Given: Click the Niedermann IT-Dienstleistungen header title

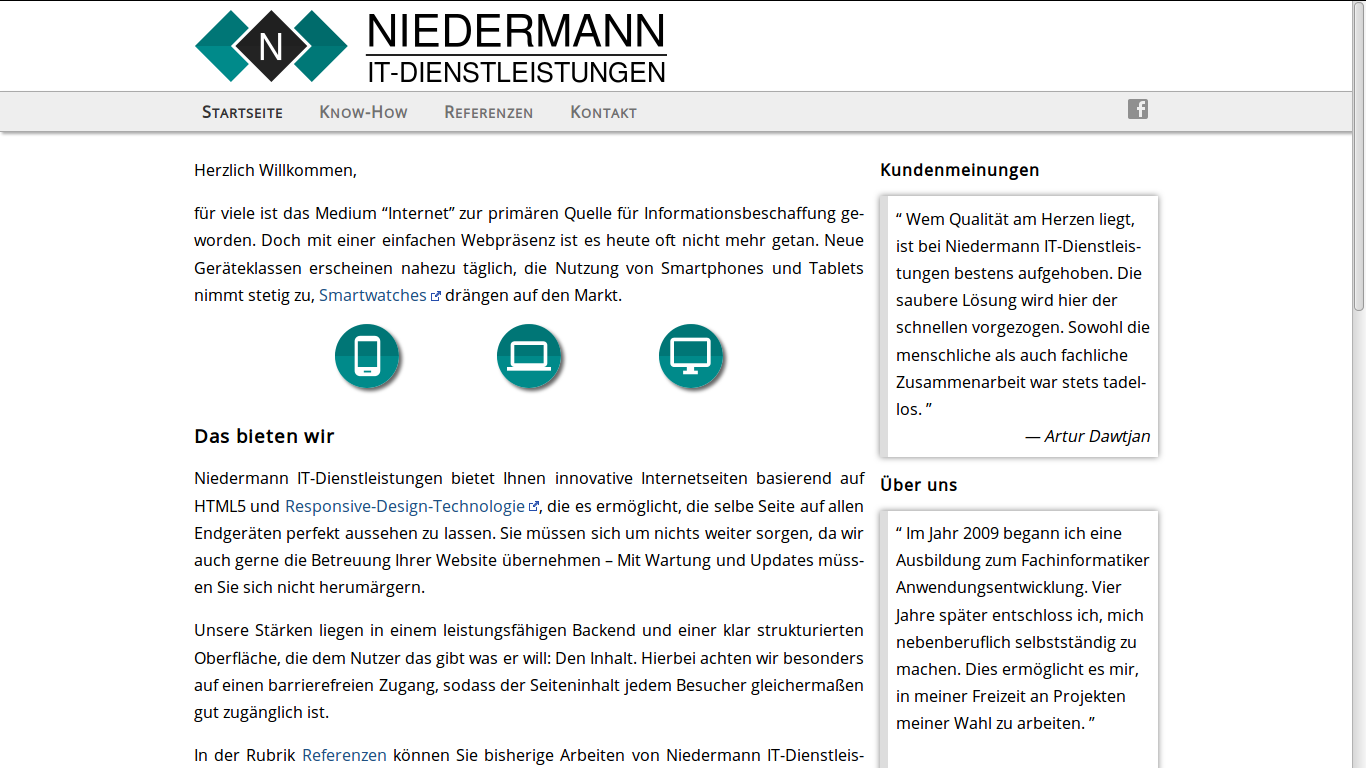Looking at the screenshot, I should click(516, 47).
